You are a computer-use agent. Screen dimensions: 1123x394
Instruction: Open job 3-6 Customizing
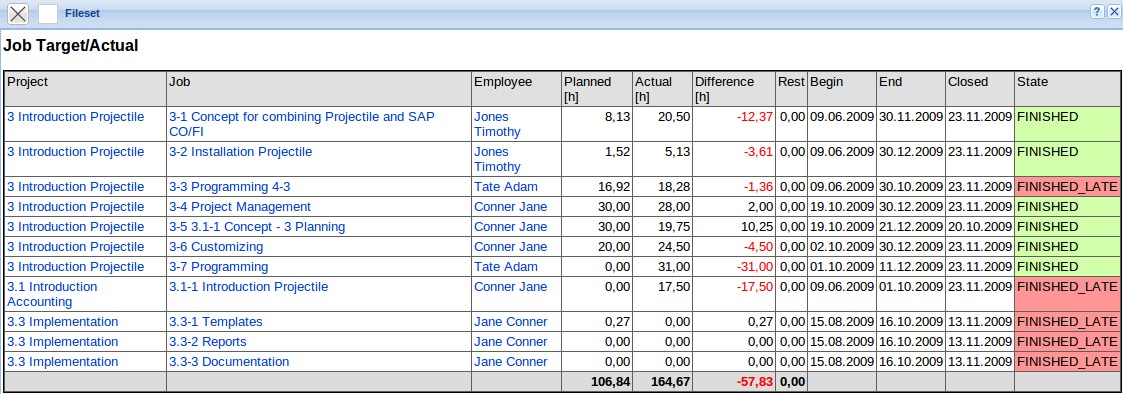click(x=216, y=247)
